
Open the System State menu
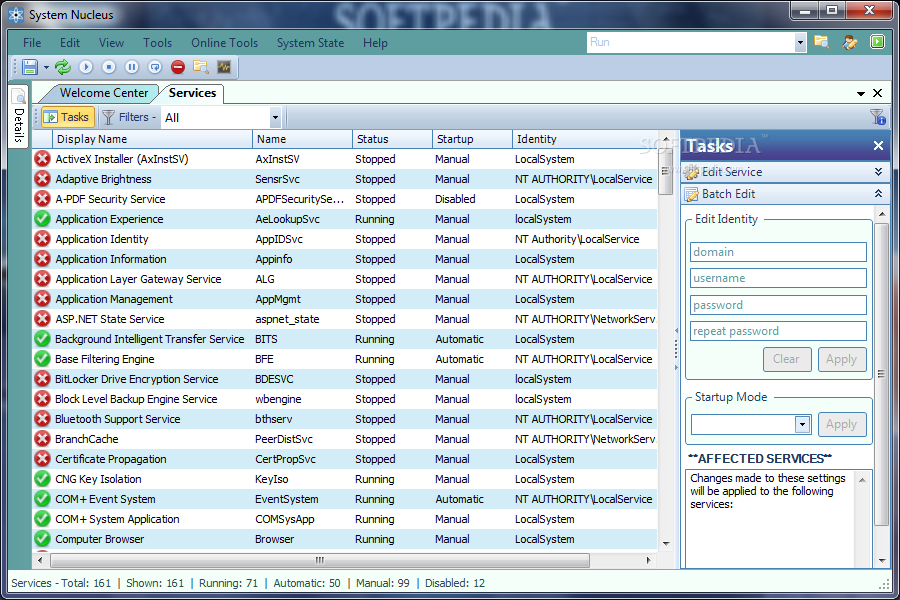pyautogui.click(x=310, y=43)
